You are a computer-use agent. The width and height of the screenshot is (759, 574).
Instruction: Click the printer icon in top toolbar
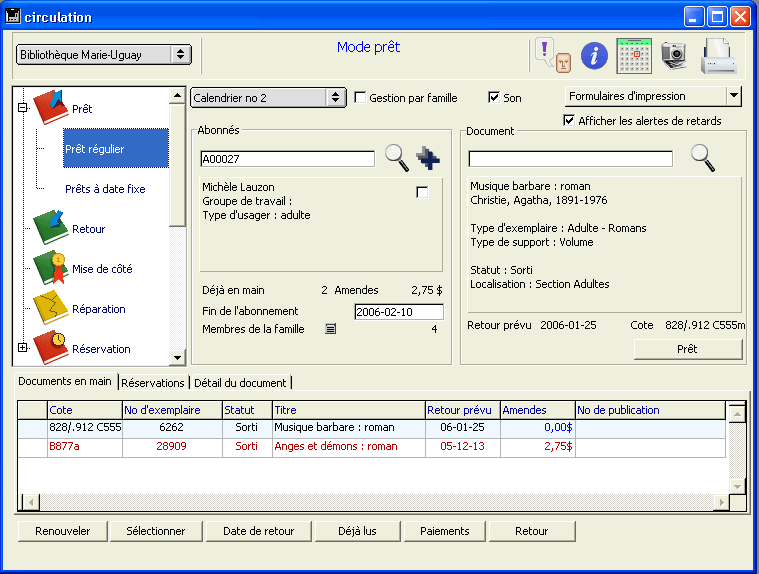[x=718, y=55]
